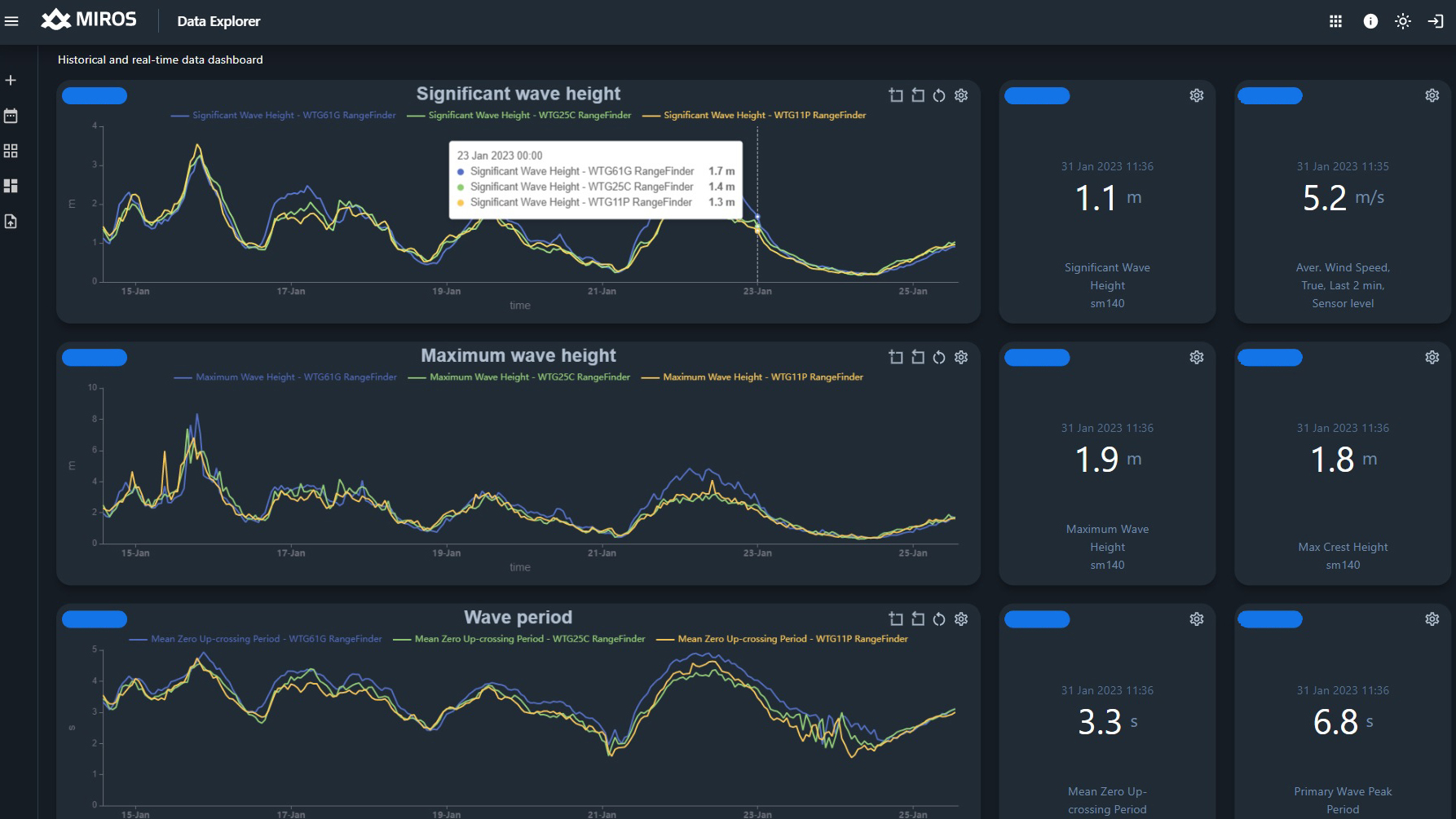The image size is (1456, 819).
Task: Click the sign-out icon in top right
Action: click(x=1436, y=21)
